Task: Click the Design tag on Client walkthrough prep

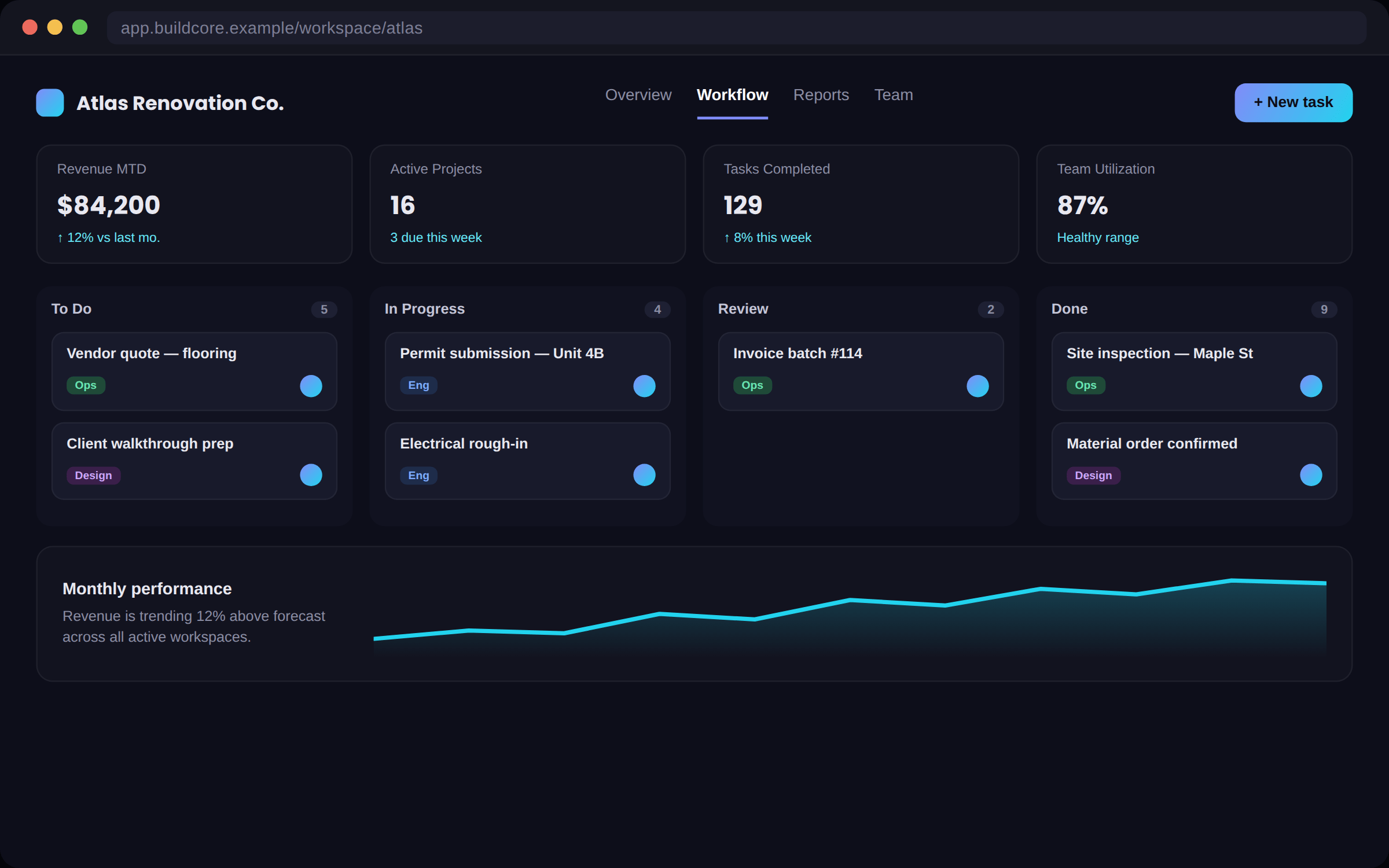Action: tap(93, 476)
